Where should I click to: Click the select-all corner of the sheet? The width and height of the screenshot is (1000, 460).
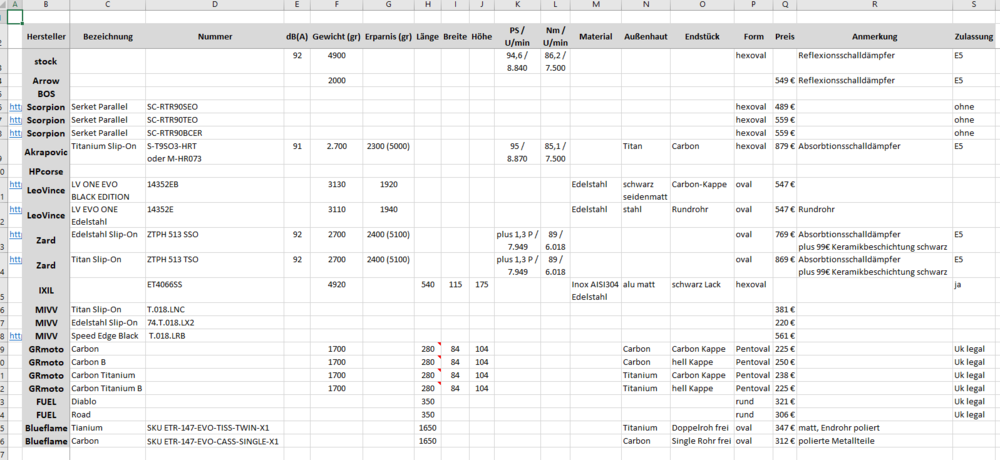(x=3, y=5)
